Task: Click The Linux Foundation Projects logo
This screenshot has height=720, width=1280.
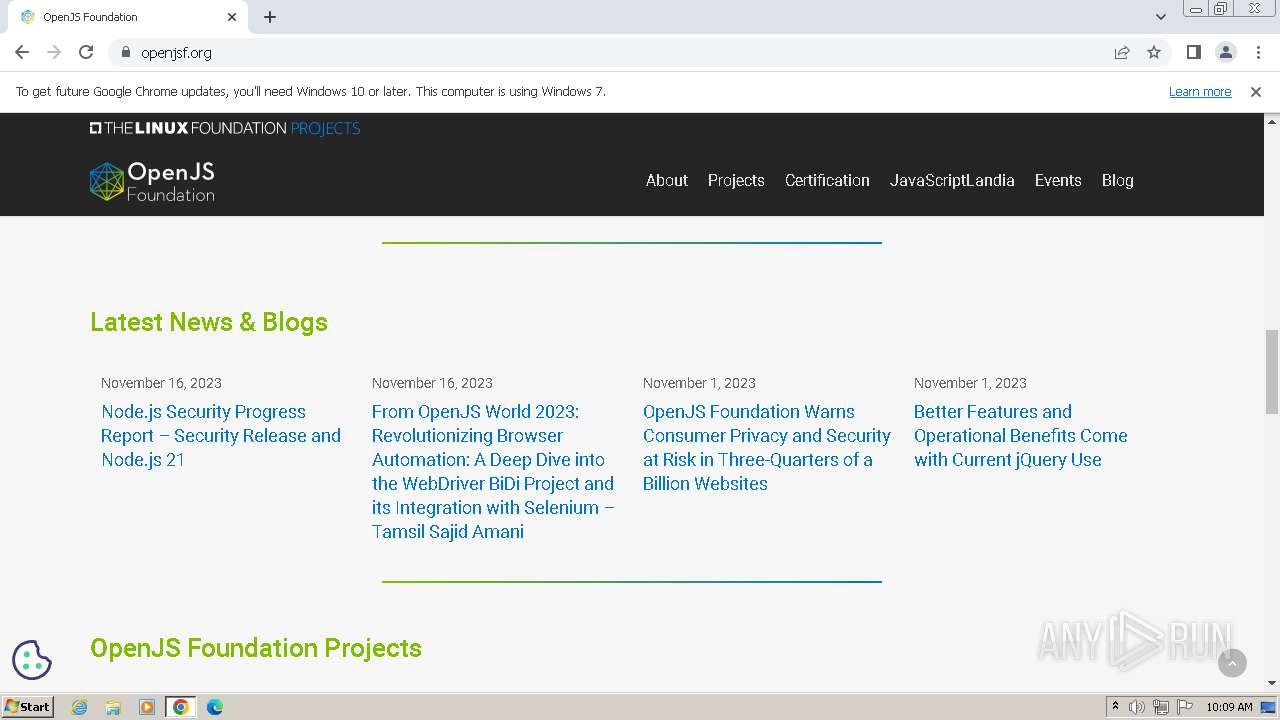Action: (x=225, y=128)
